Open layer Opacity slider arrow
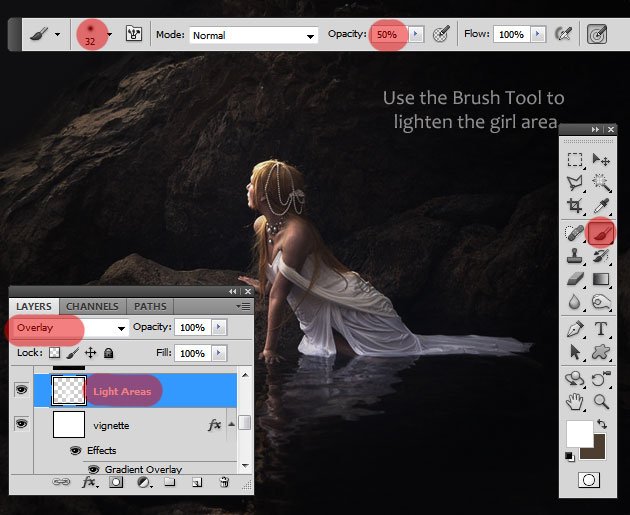Viewport: 630px width, 515px height. 219,327
